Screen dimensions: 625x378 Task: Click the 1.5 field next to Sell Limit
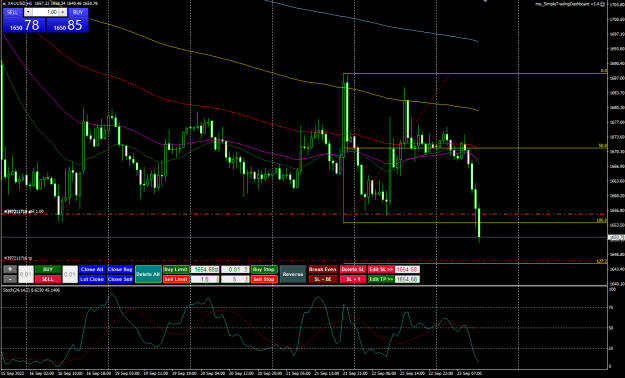pyautogui.click(x=205, y=279)
